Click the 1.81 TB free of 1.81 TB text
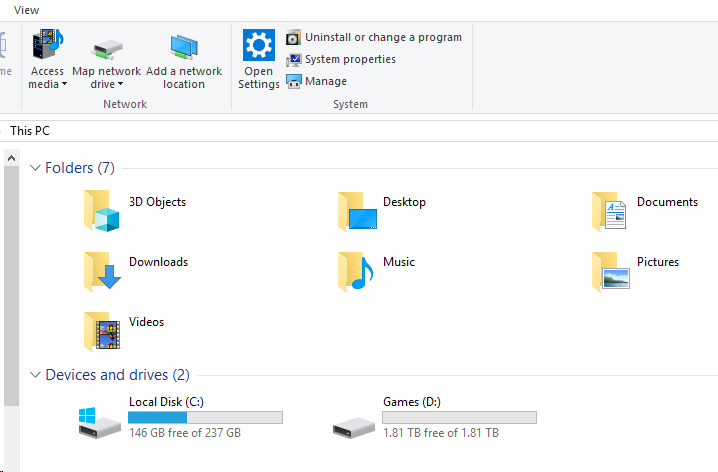 [x=441, y=433]
